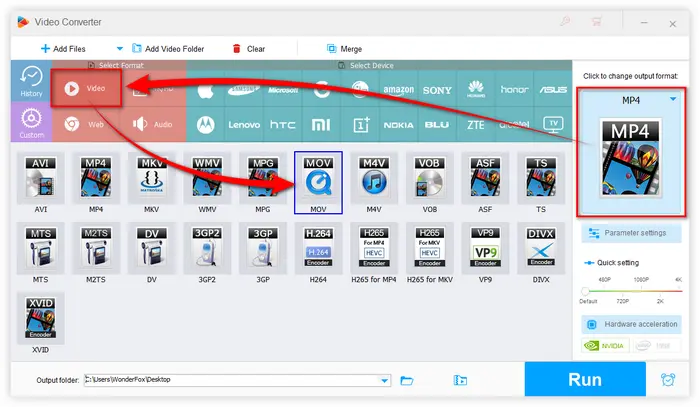Choose the DIVX encoder format
The width and height of the screenshot is (700, 407).
541,248
